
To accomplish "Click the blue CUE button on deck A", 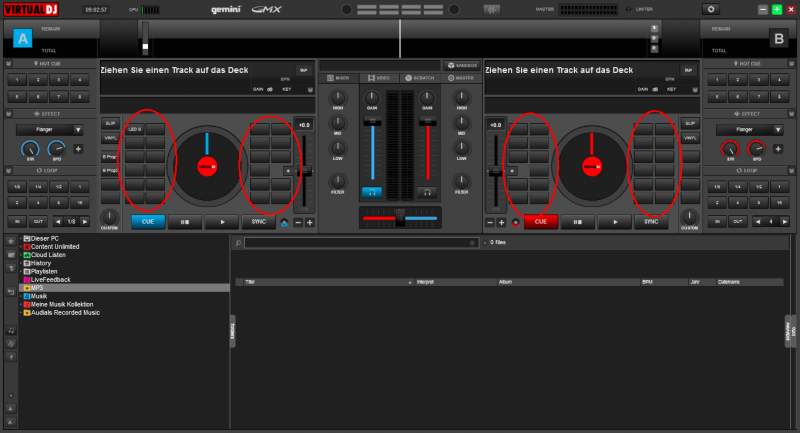I will click(x=148, y=222).
